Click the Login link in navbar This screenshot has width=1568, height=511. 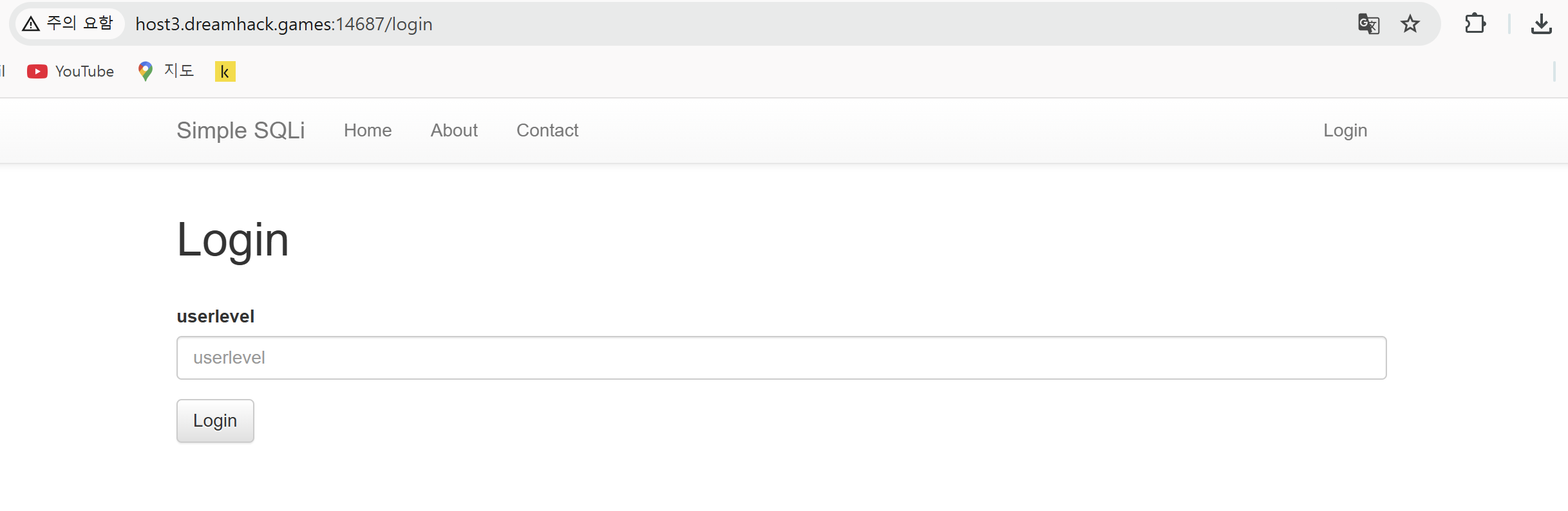tap(1345, 131)
